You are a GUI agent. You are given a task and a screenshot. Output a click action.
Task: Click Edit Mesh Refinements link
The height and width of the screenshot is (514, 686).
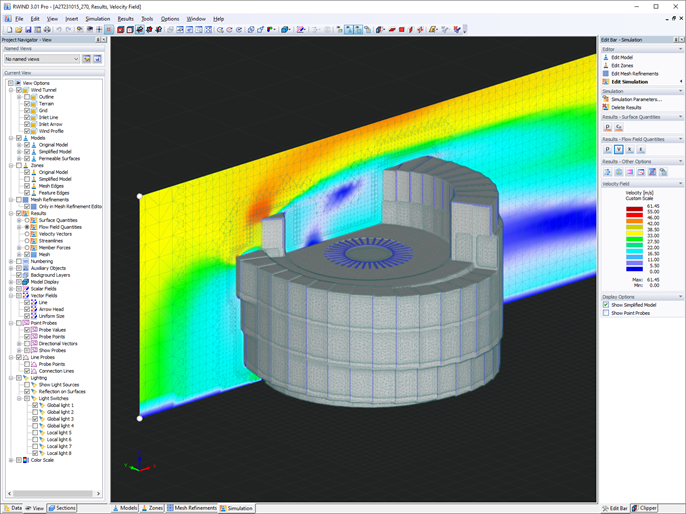point(634,74)
